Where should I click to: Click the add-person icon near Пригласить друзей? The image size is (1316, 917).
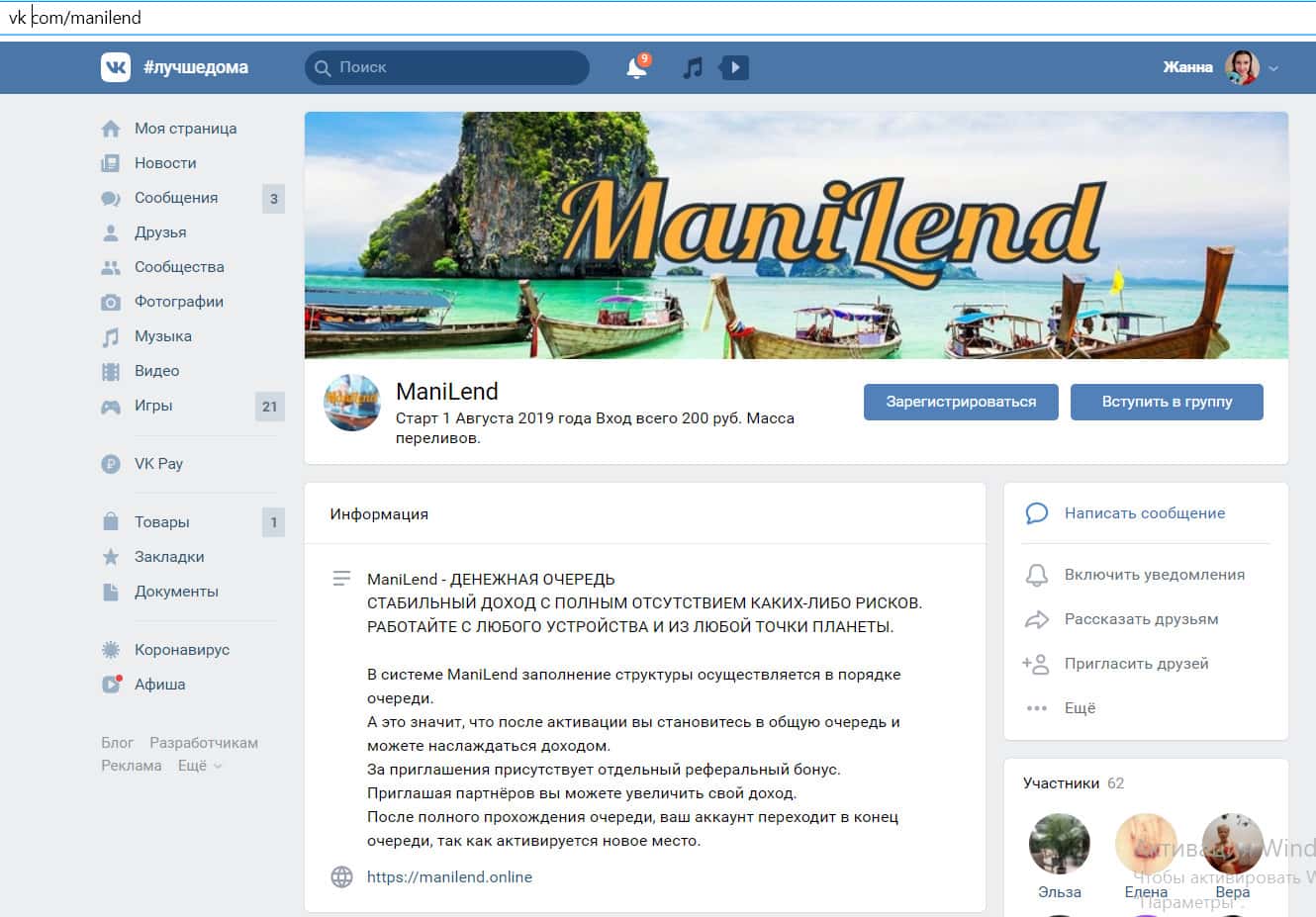coord(1036,664)
